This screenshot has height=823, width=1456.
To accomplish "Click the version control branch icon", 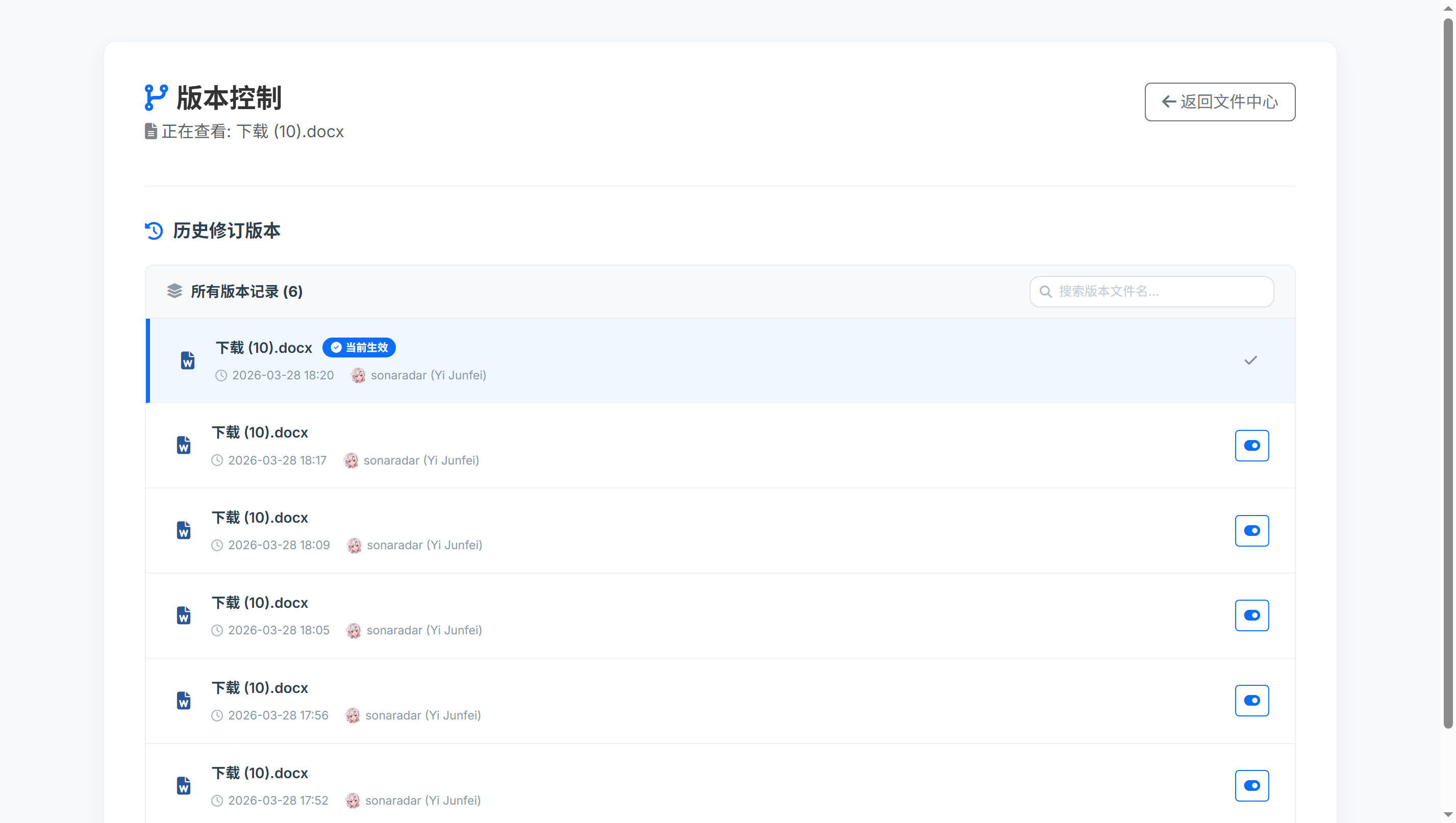I will (156, 97).
